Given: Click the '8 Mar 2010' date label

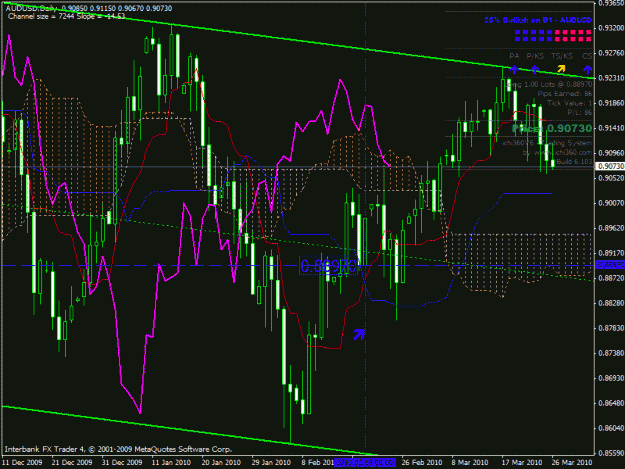Looking at the screenshot, I should pyautogui.click(x=470, y=462).
